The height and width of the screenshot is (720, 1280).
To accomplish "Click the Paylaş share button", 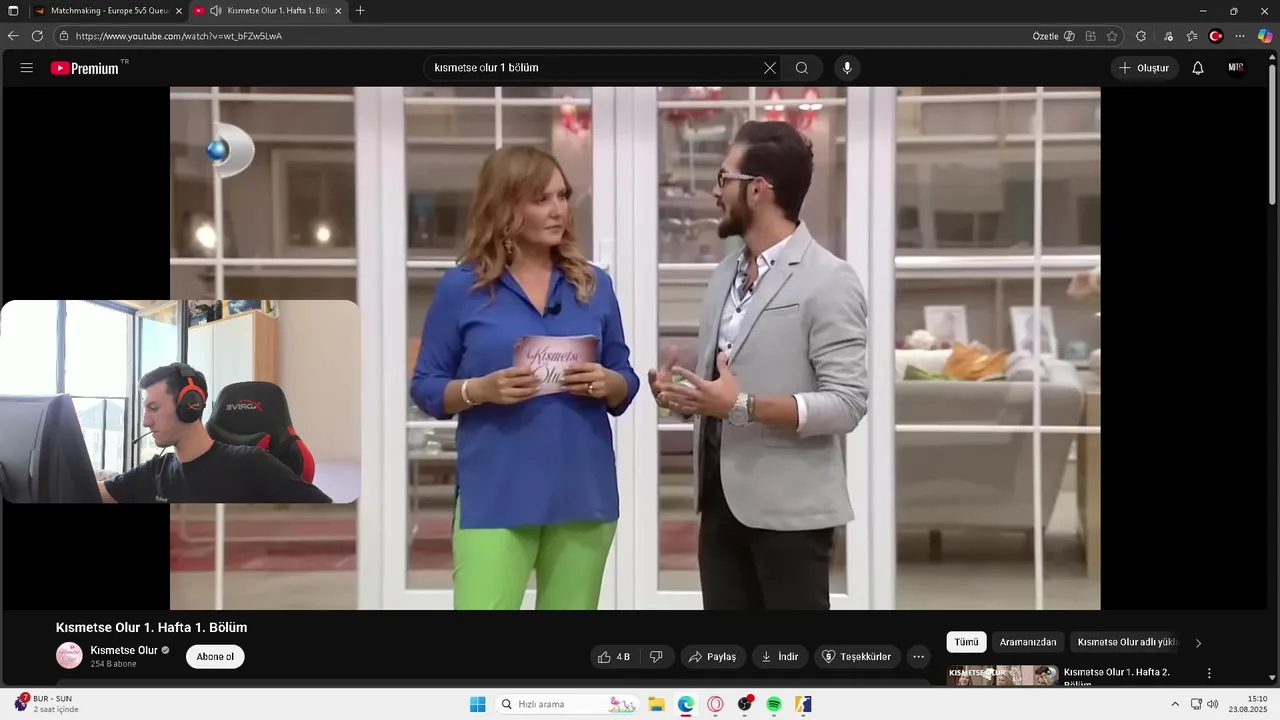I will (x=713, y=657).
